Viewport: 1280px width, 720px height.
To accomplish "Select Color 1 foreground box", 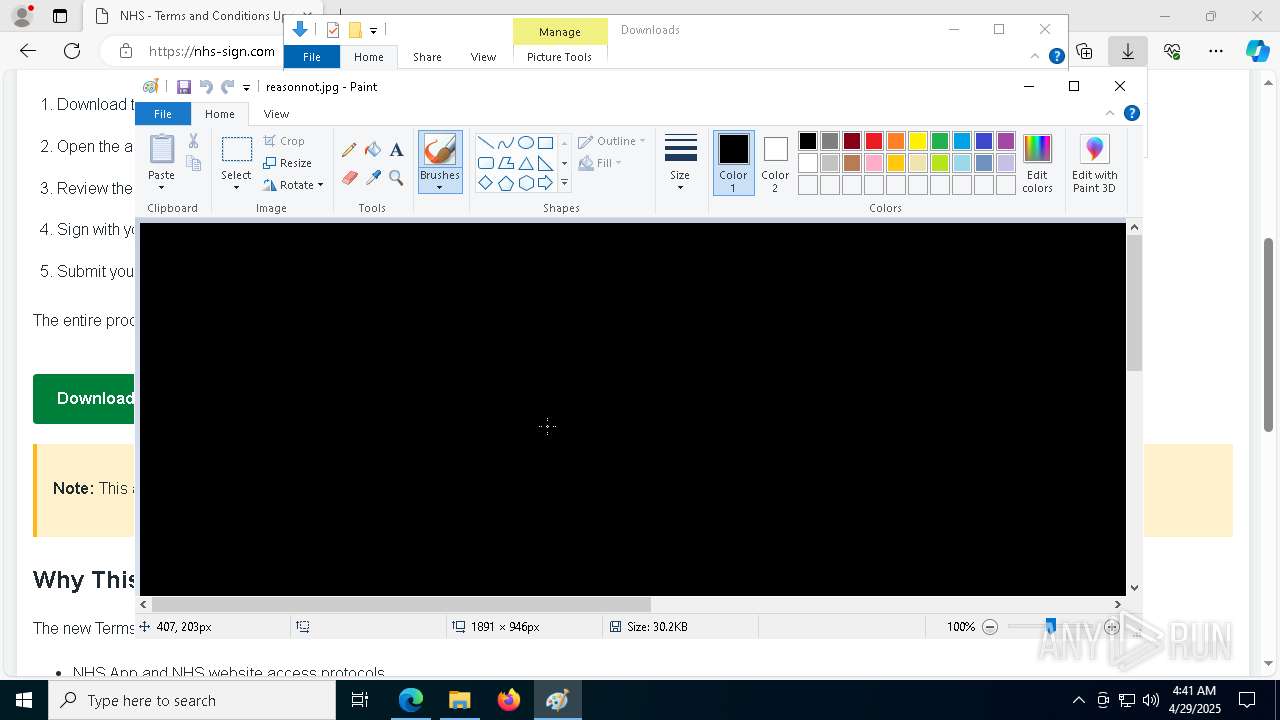I will [733, 163].
